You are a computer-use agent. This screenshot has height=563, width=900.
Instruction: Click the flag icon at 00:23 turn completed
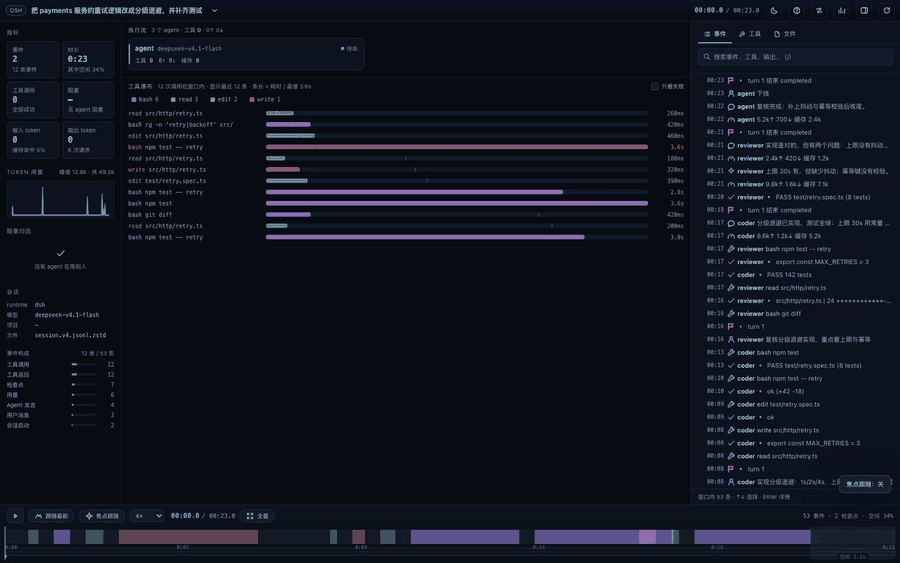pos(731,80)
